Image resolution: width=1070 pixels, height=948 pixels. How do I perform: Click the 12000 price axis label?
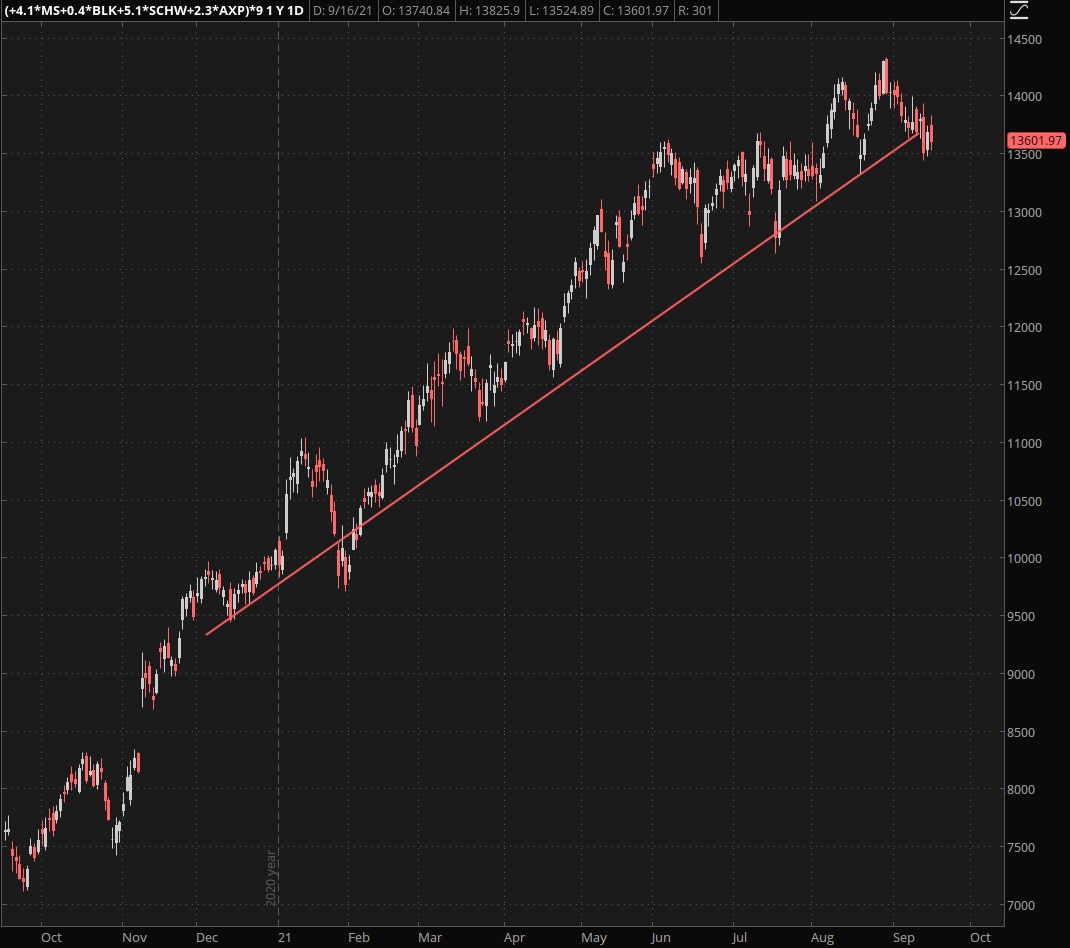coord(1026,328)
